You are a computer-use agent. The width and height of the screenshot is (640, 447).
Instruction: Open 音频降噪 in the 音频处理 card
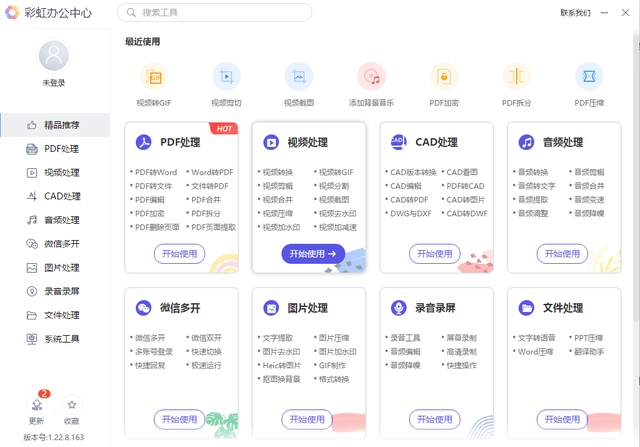coord(589,213)
